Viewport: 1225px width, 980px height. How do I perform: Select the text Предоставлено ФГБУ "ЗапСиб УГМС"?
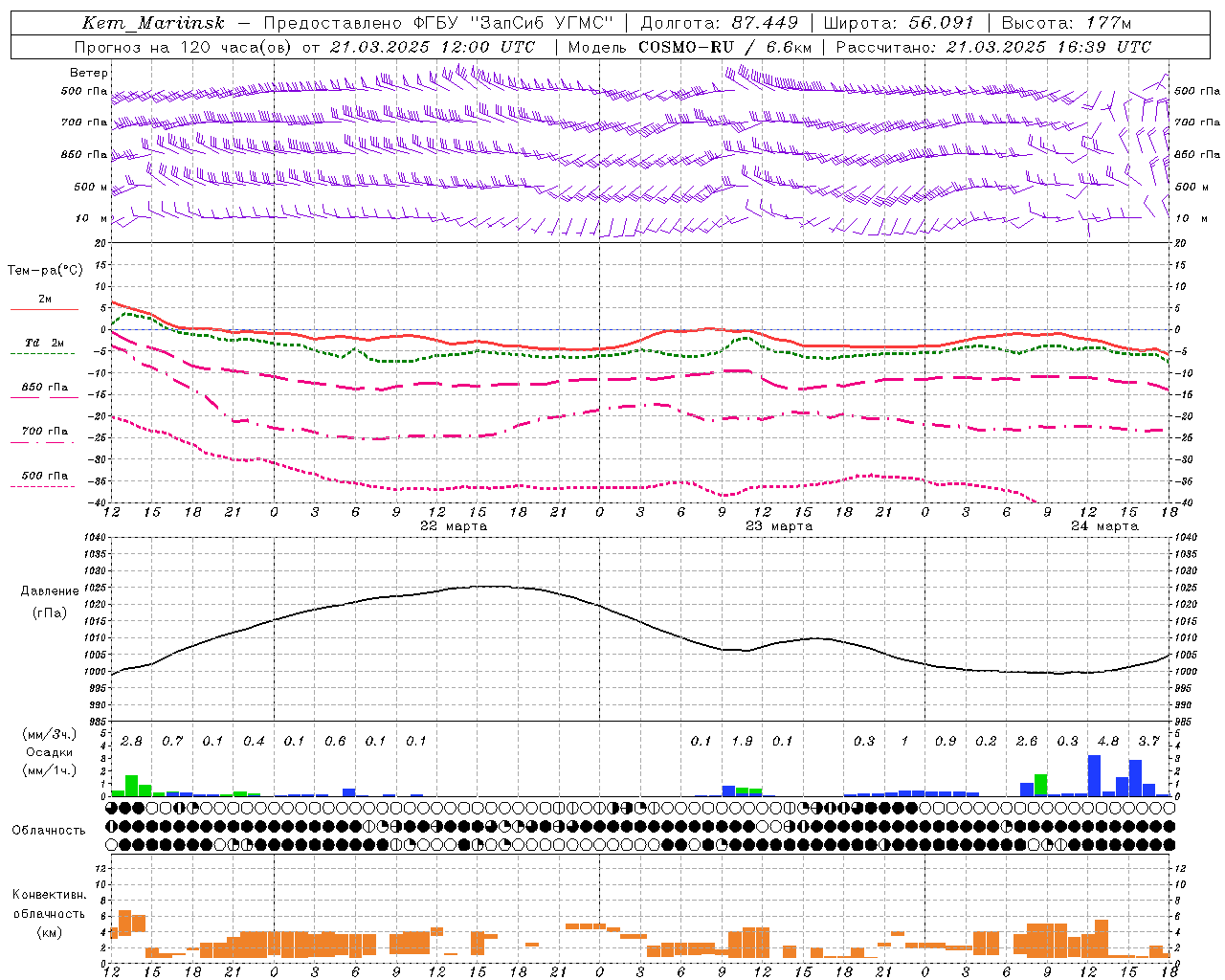[437, 23]
